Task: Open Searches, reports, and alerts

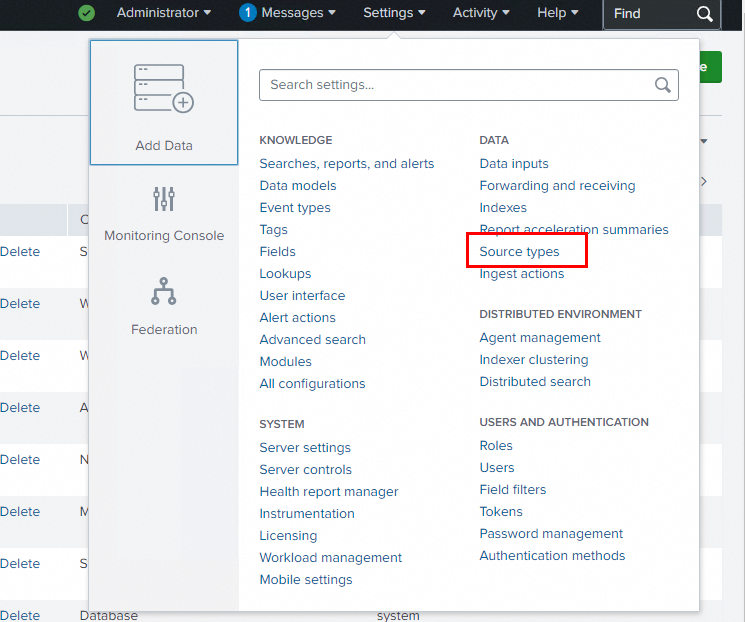Action: click(347, 163)
